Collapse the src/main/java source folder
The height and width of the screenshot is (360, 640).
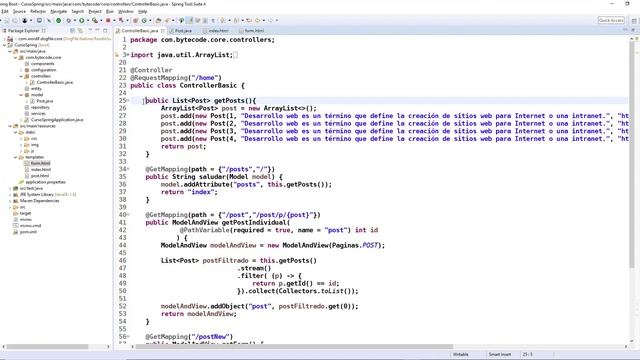10,51
